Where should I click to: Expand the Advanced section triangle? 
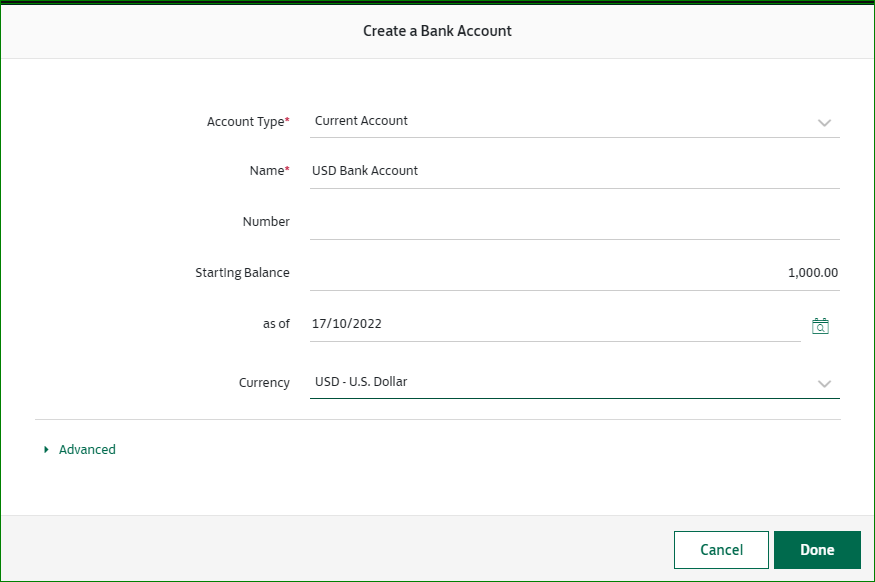click(x=46, y=450)
